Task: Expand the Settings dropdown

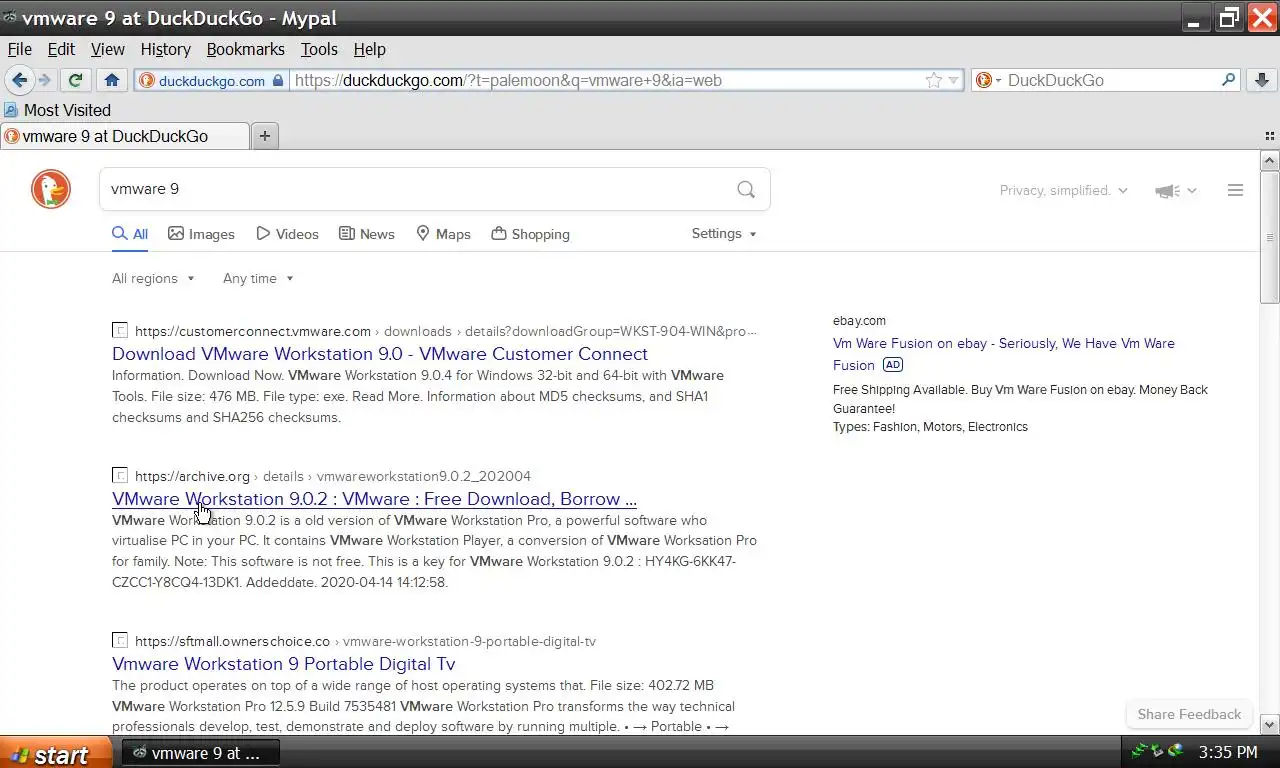Action: [724, 233]
